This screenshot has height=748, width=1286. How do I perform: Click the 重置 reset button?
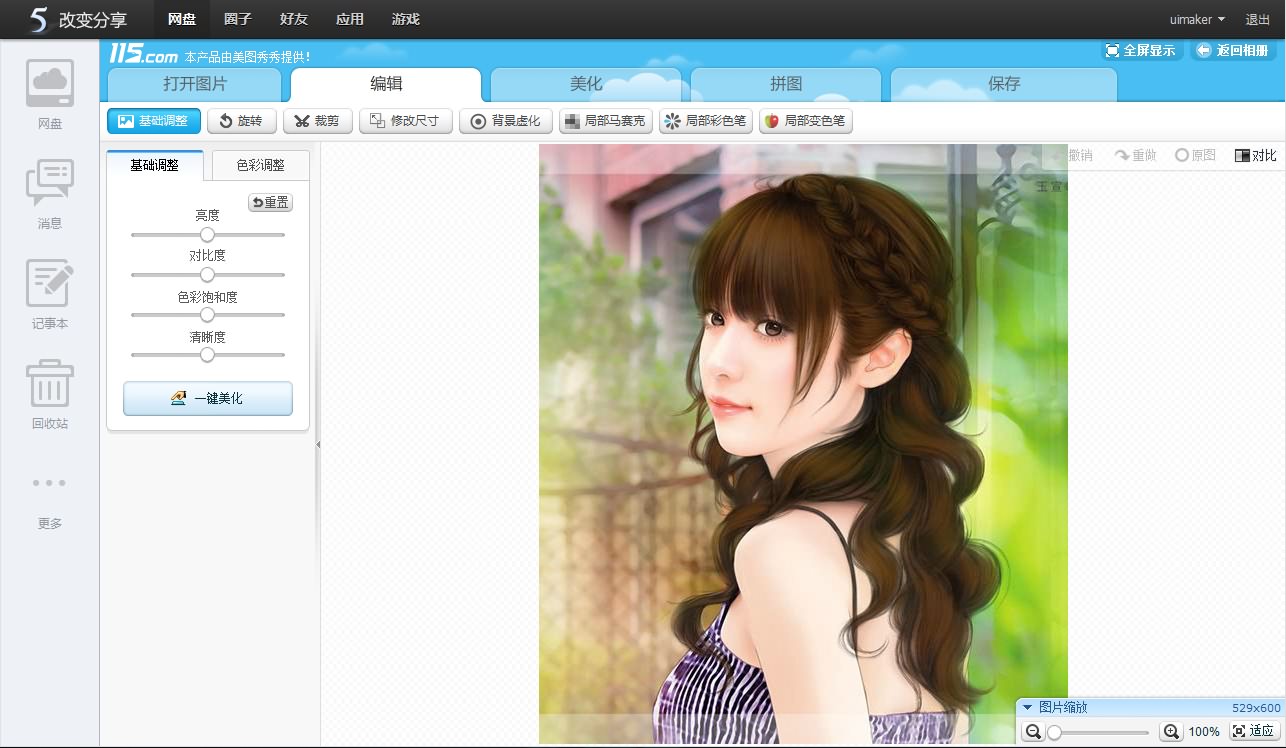(270, 203)
